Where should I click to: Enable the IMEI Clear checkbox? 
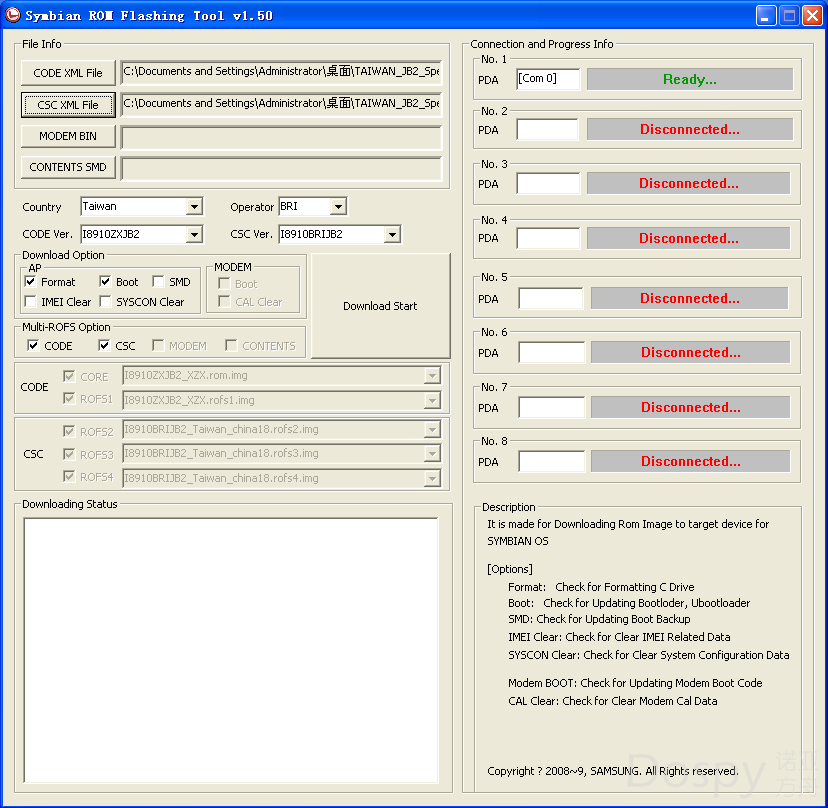[x=31, y=302]
